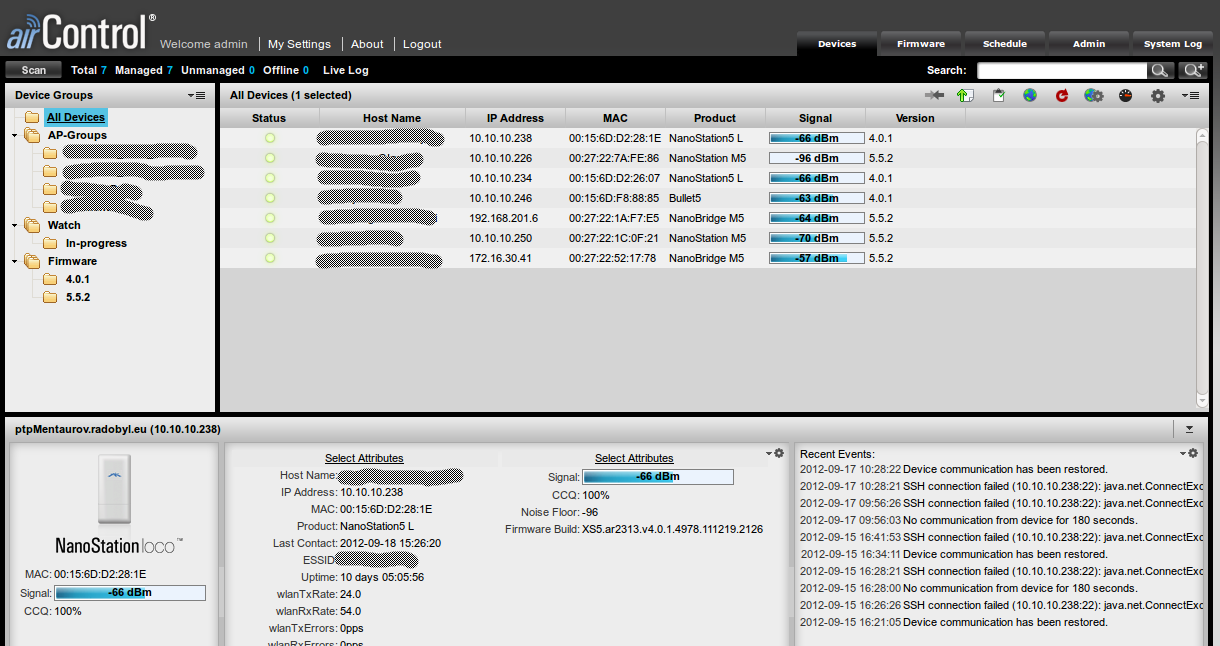Screen dimensions: 1220x646
Task: Open the Device Groups panel menu
Action: pos(196,95)
